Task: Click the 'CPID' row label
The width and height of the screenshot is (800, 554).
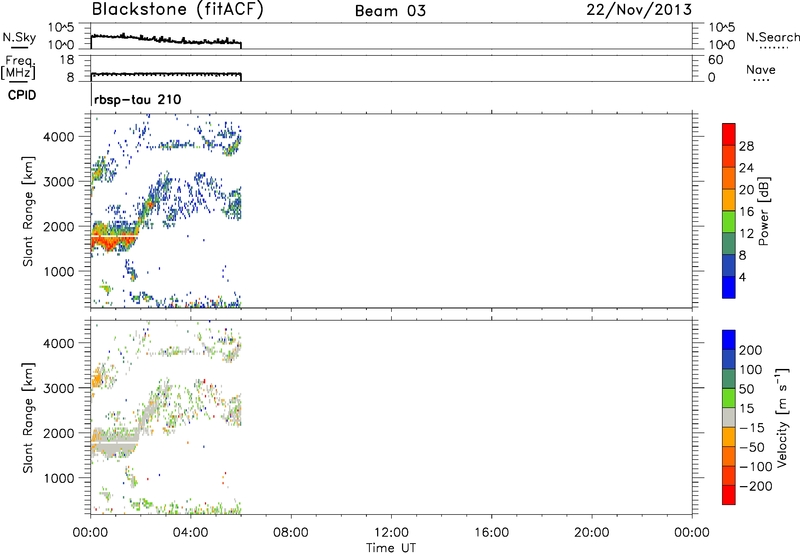Action: [x=22, y=95]
